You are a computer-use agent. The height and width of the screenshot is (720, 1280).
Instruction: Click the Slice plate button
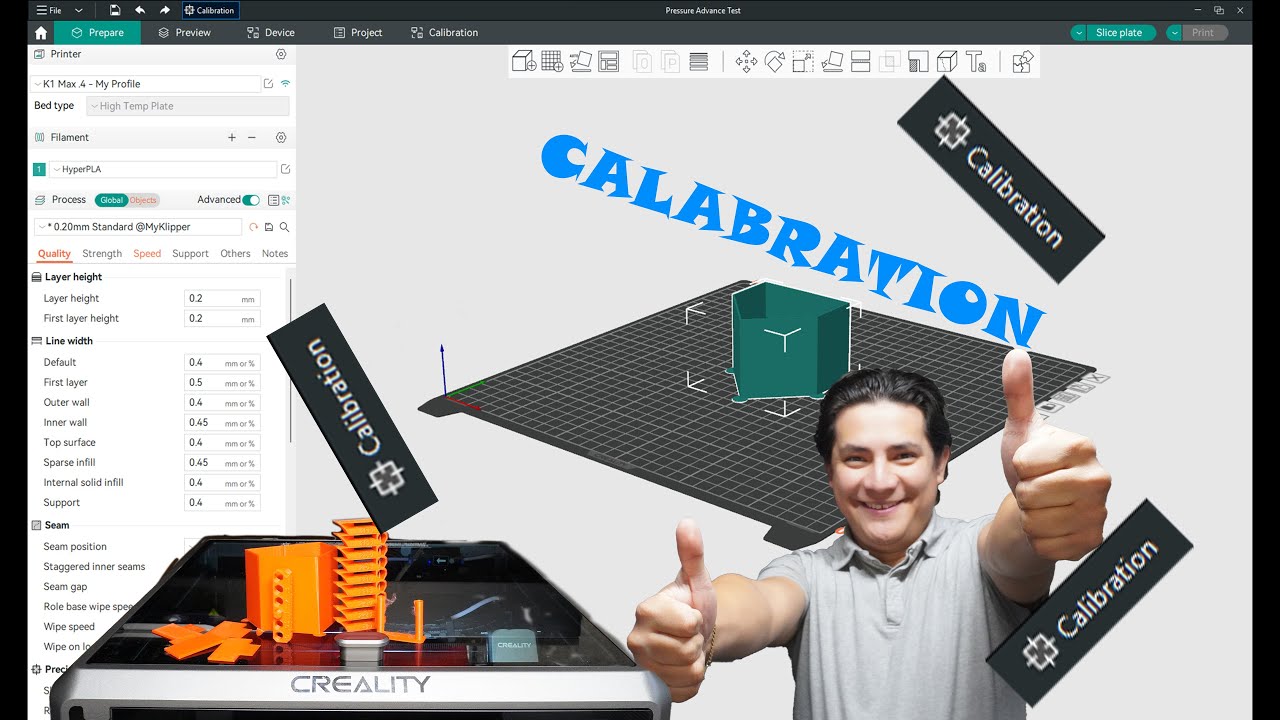coord(1121,32)
